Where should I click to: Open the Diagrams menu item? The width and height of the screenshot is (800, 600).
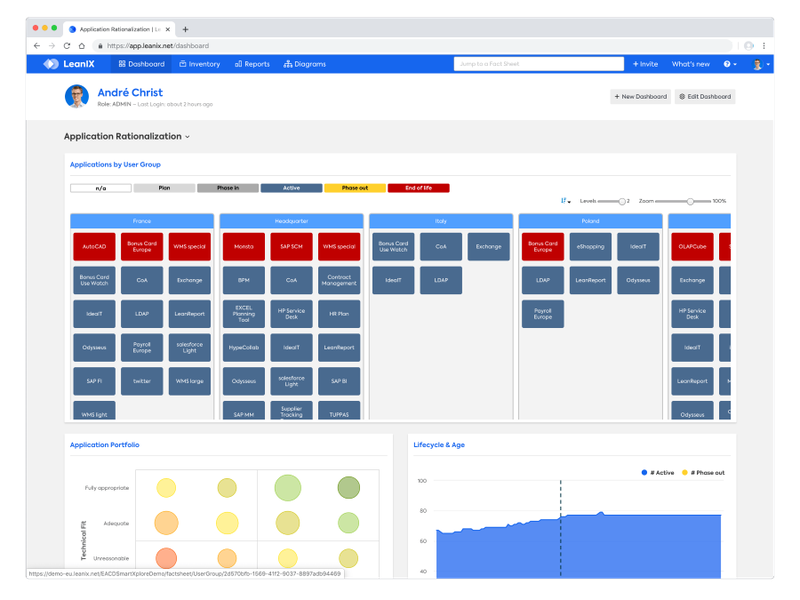click(x=305, y=64)
